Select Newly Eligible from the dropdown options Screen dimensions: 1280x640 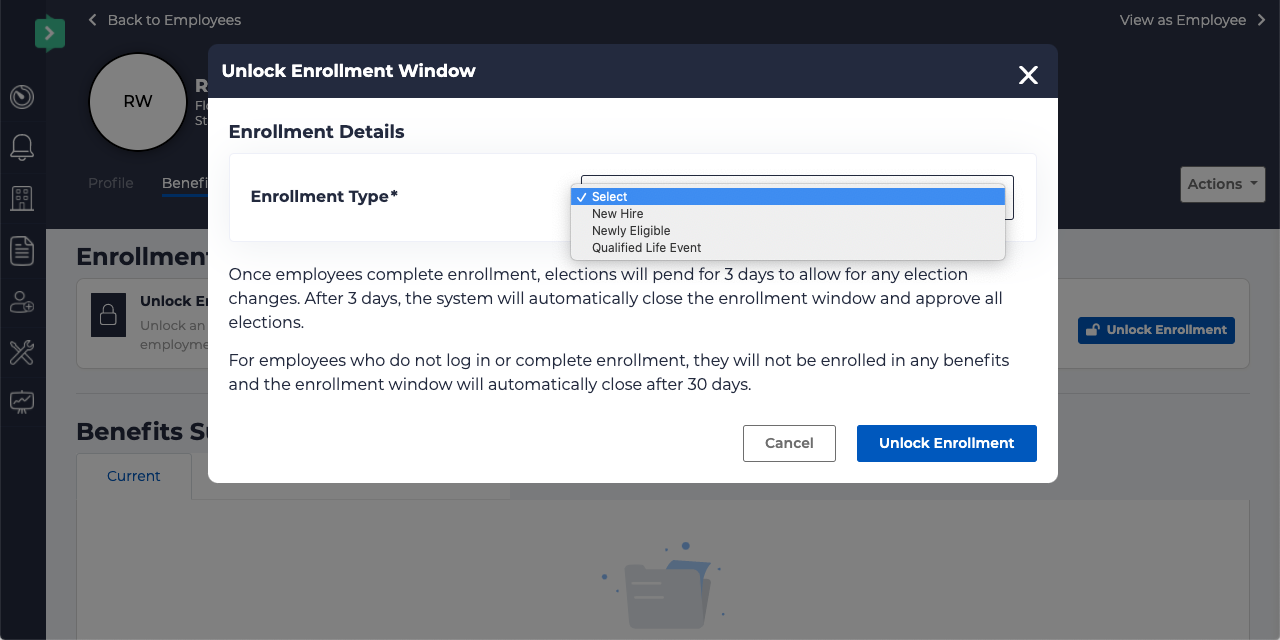[x=631, y=230]
